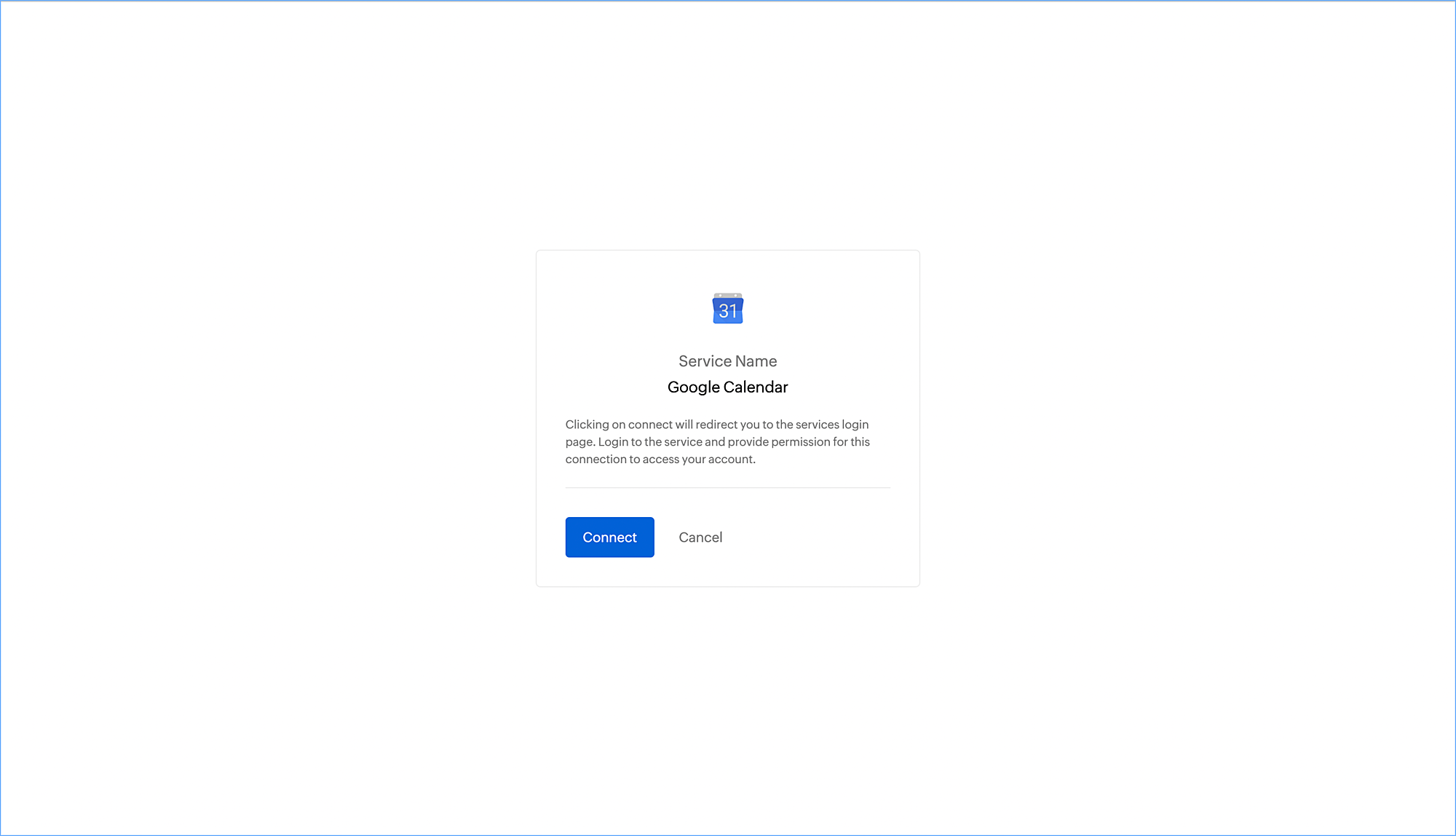Click "Login to the service" description line
Viewport: 1456px width, 836px height.
[x=651, y=442]
